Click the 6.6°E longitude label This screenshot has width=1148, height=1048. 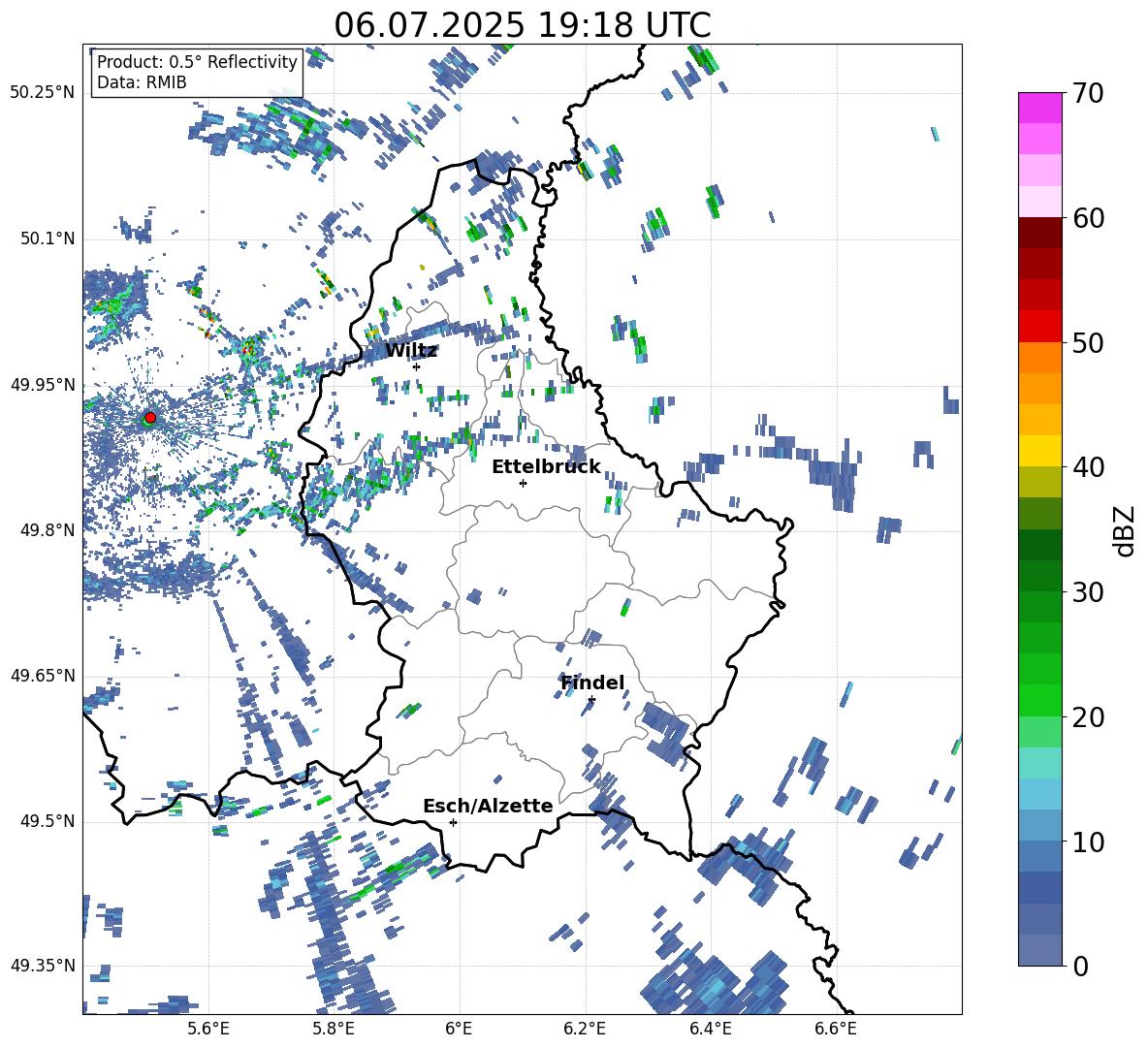coord(836,1029)
